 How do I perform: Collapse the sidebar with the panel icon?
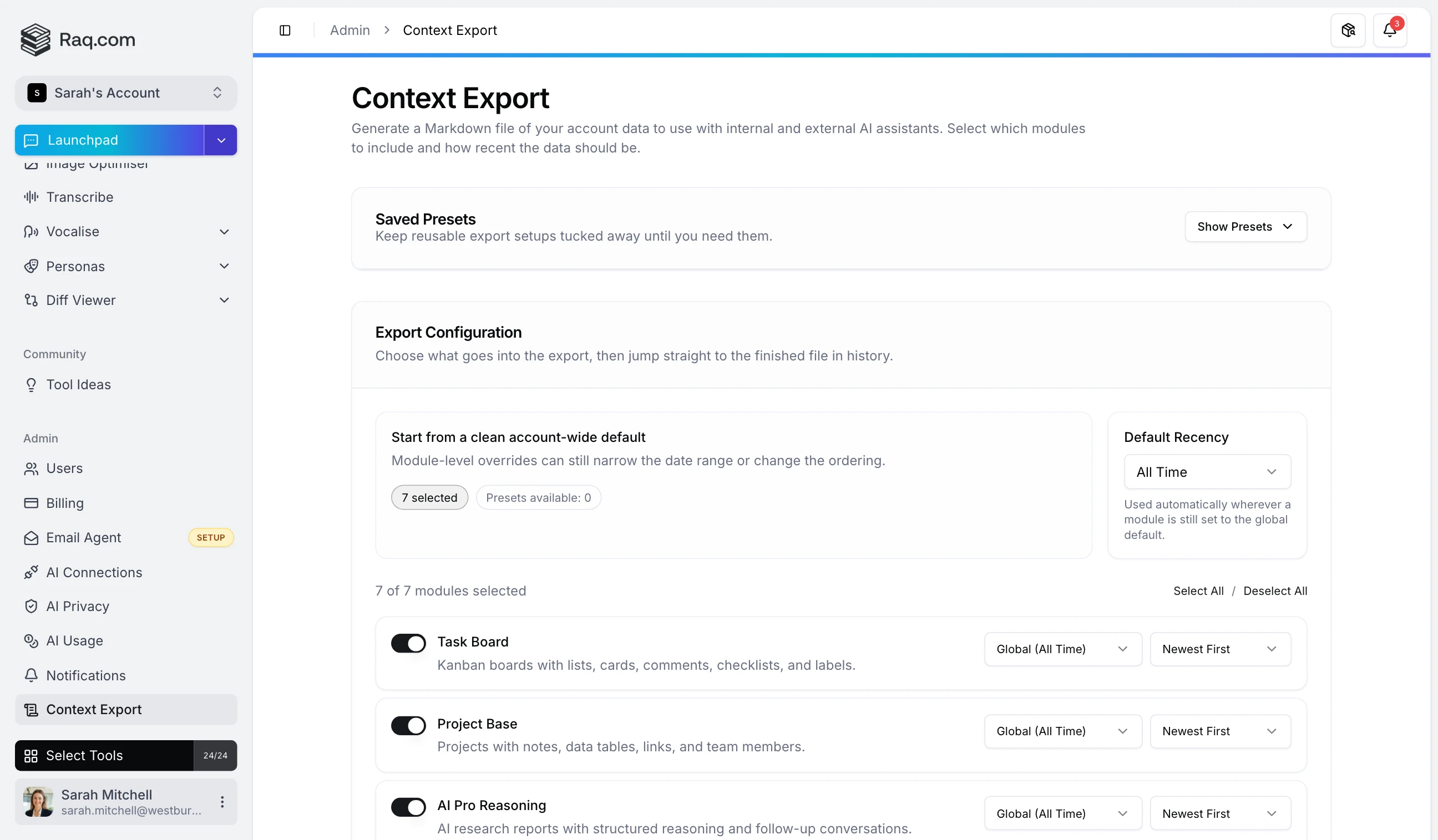[x=285, y=29]
